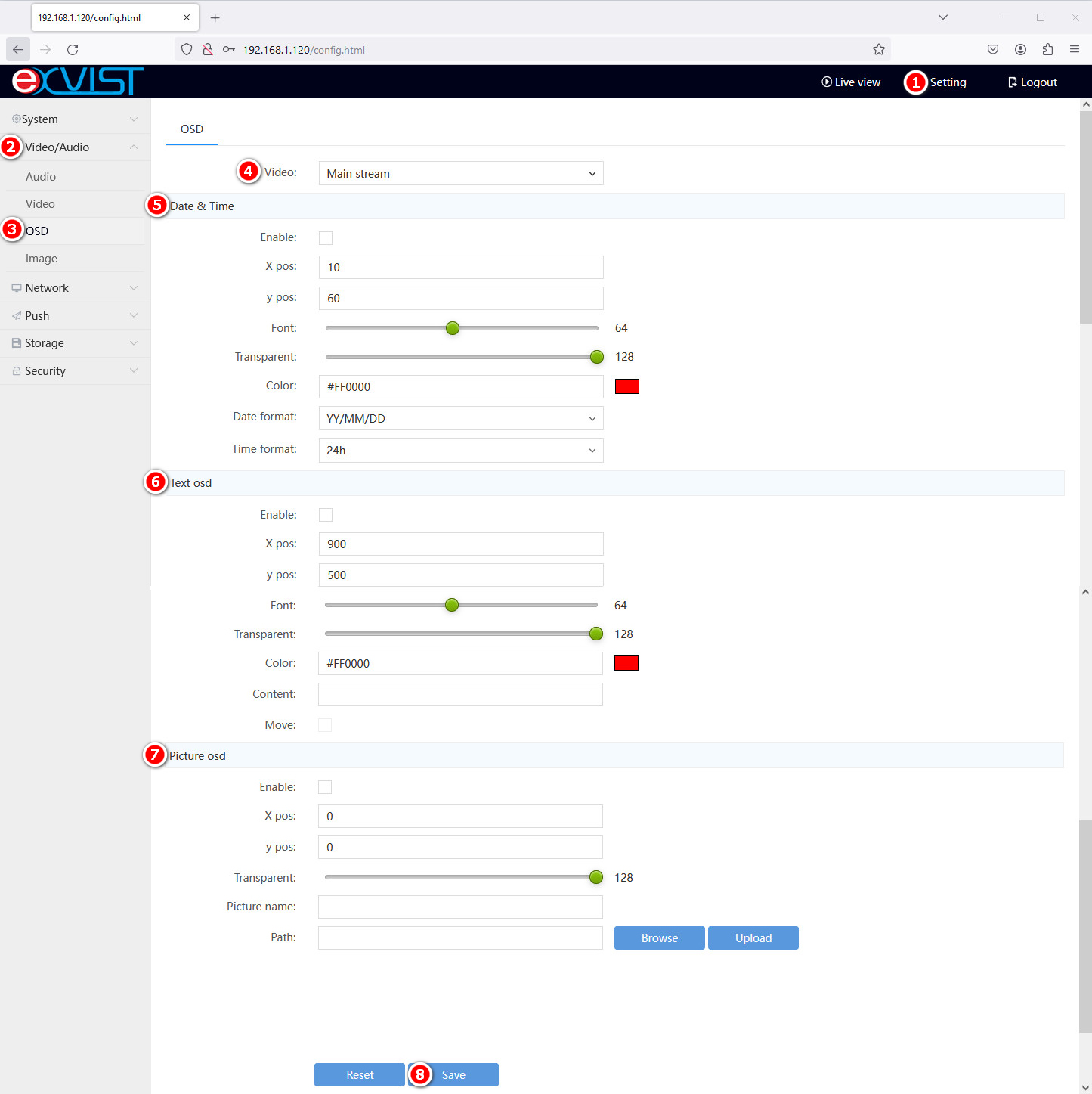Expand the Push menu chevron
The height and width of the screenshot is (1094, 1092).
pyautogui.click(x=134, y=315)
